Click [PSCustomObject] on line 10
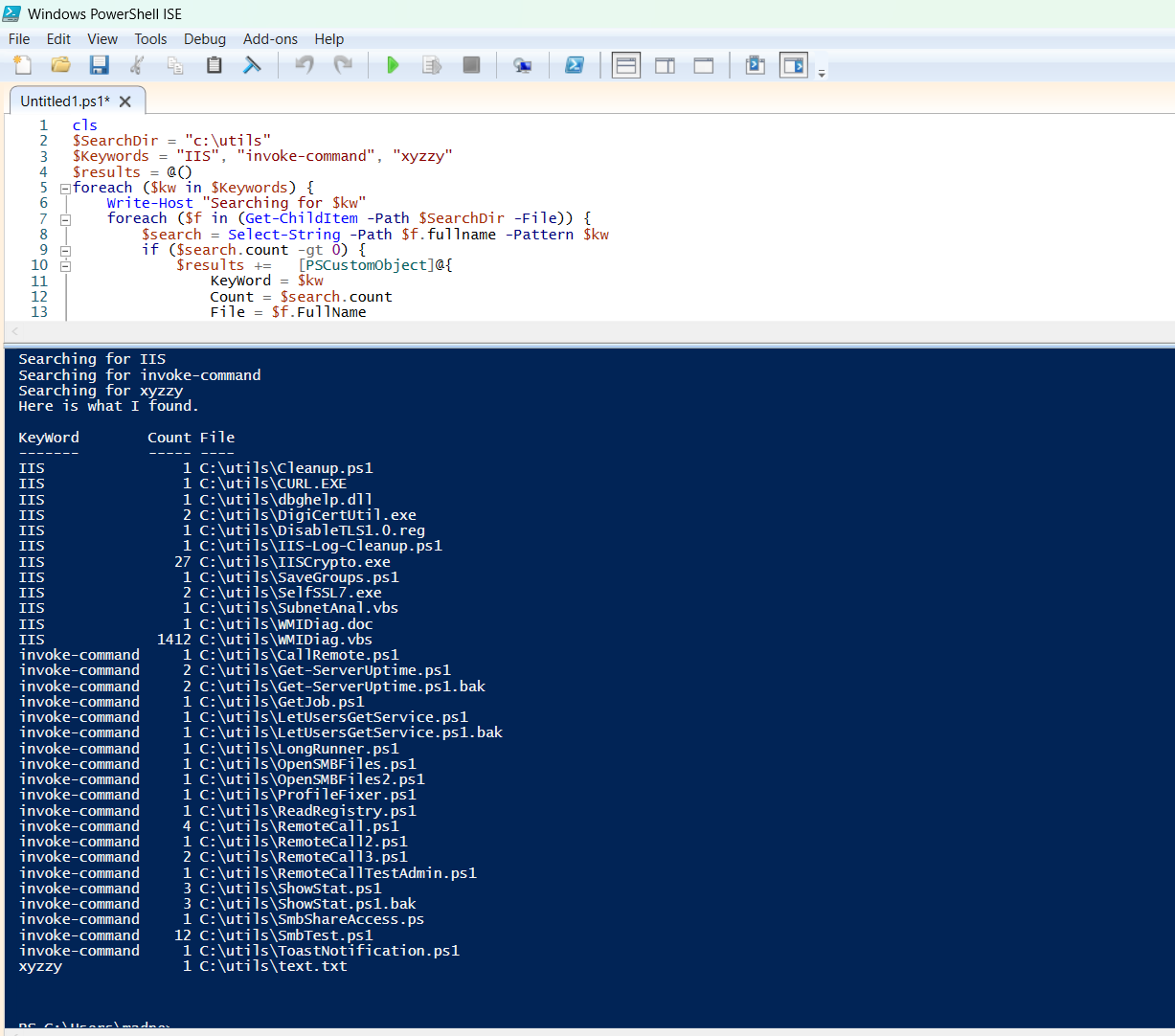Image resolution: width=1175 pixels, height=1036 pixels. (367, 265)
